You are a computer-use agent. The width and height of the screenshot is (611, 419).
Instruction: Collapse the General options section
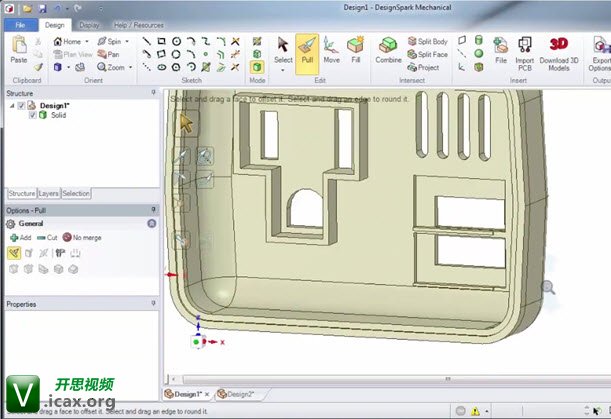[x=152, y=223]
